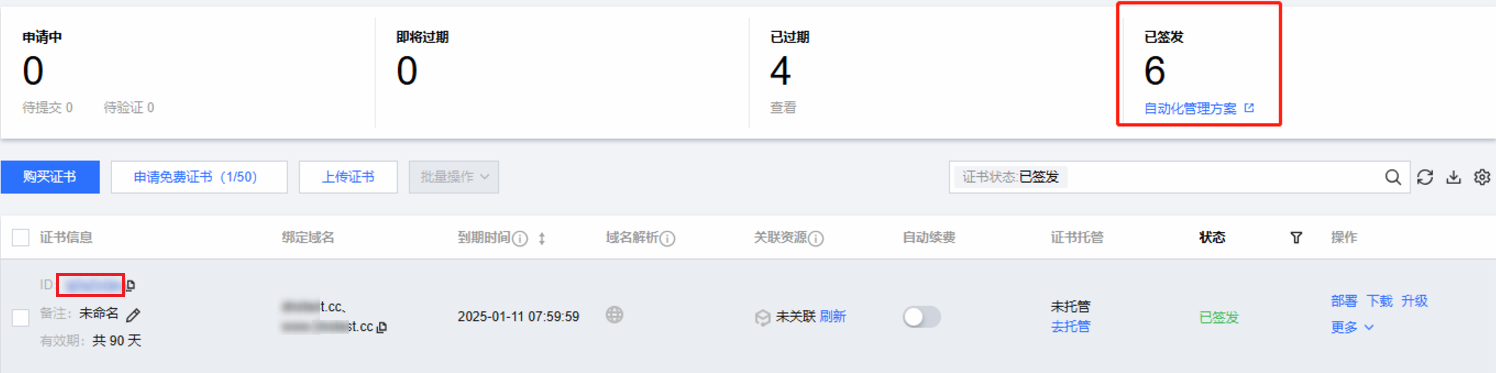Copy the bound domain names

381,327
